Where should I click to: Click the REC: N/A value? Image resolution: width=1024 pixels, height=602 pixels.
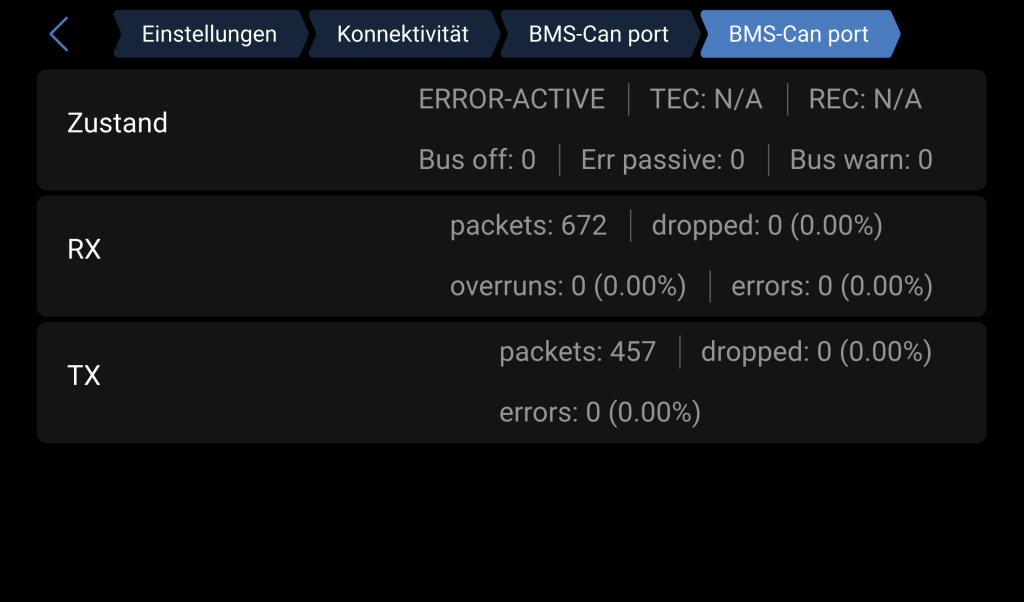point(865,99)
